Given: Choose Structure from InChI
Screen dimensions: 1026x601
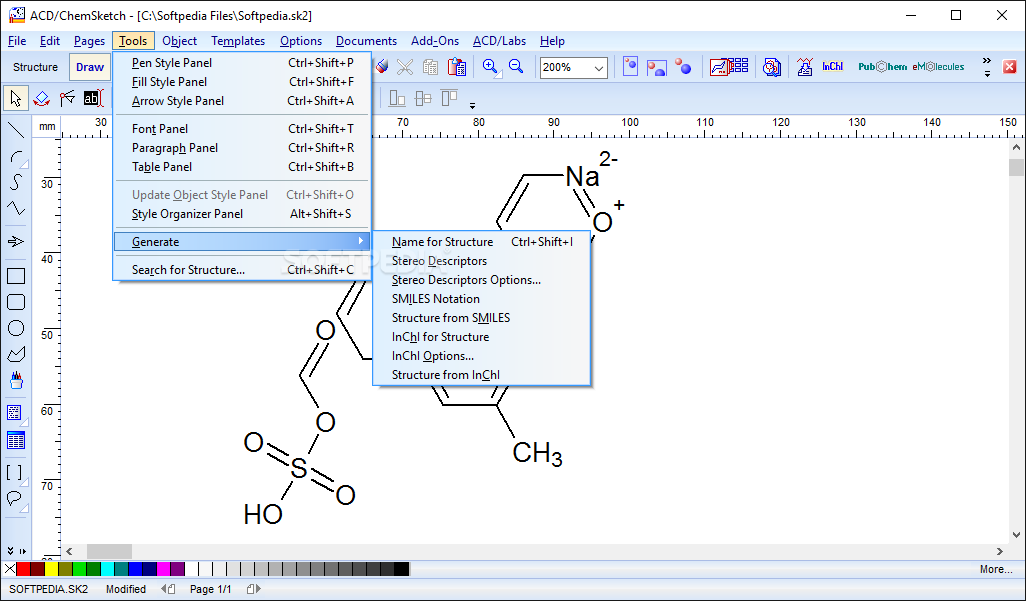Looking at the screenshot, I should point(482,375).
